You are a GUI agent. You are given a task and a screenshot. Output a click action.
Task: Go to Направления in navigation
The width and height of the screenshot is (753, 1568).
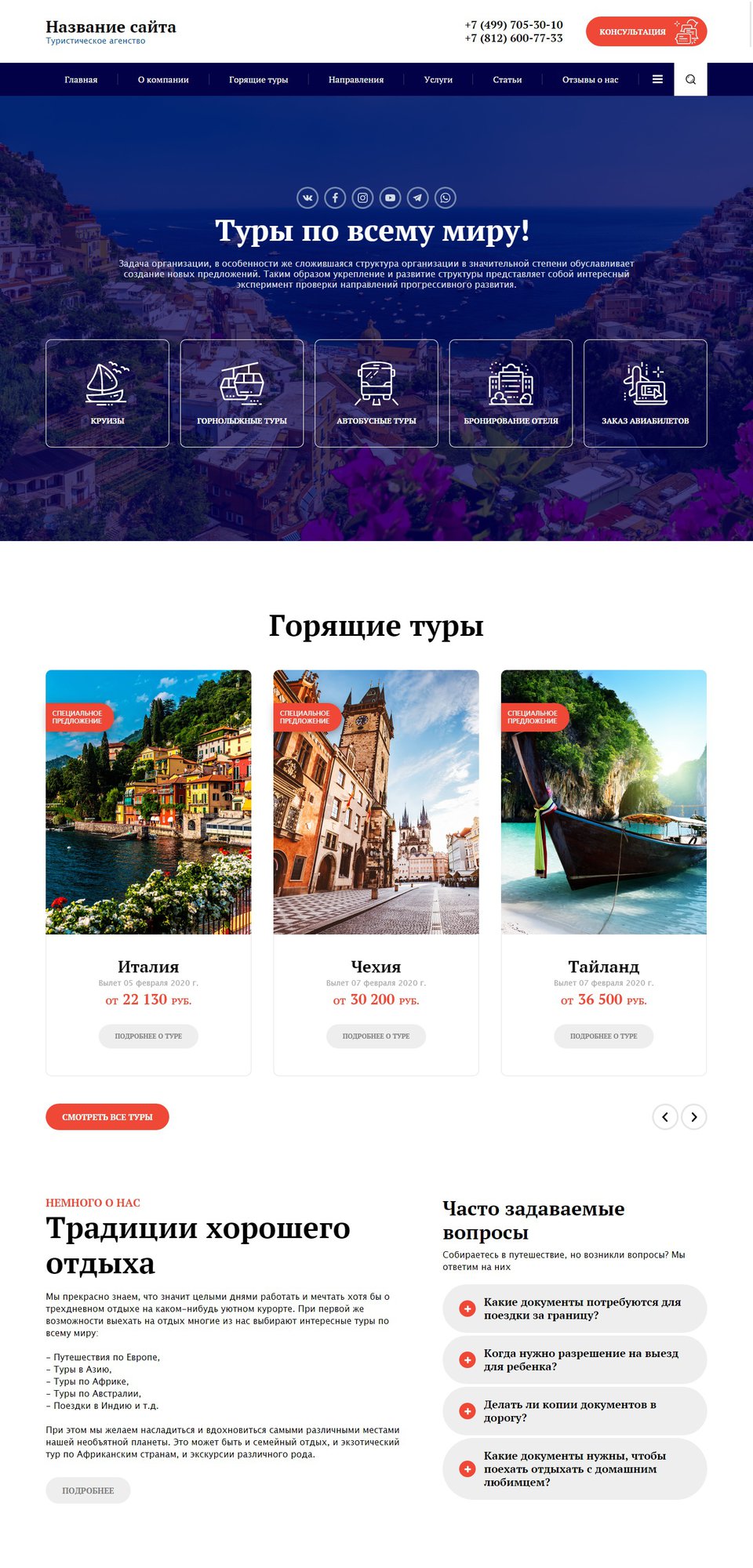tap(356, 79)
